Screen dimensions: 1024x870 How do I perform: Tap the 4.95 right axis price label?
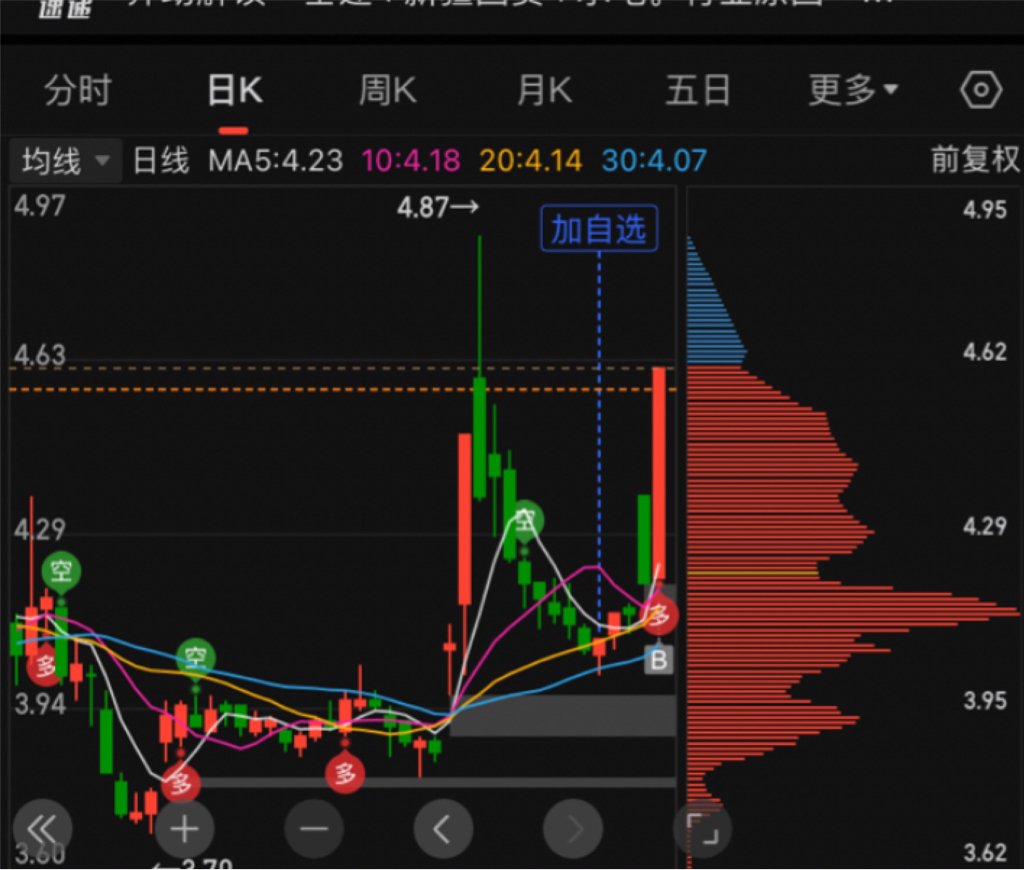point(985,210)
